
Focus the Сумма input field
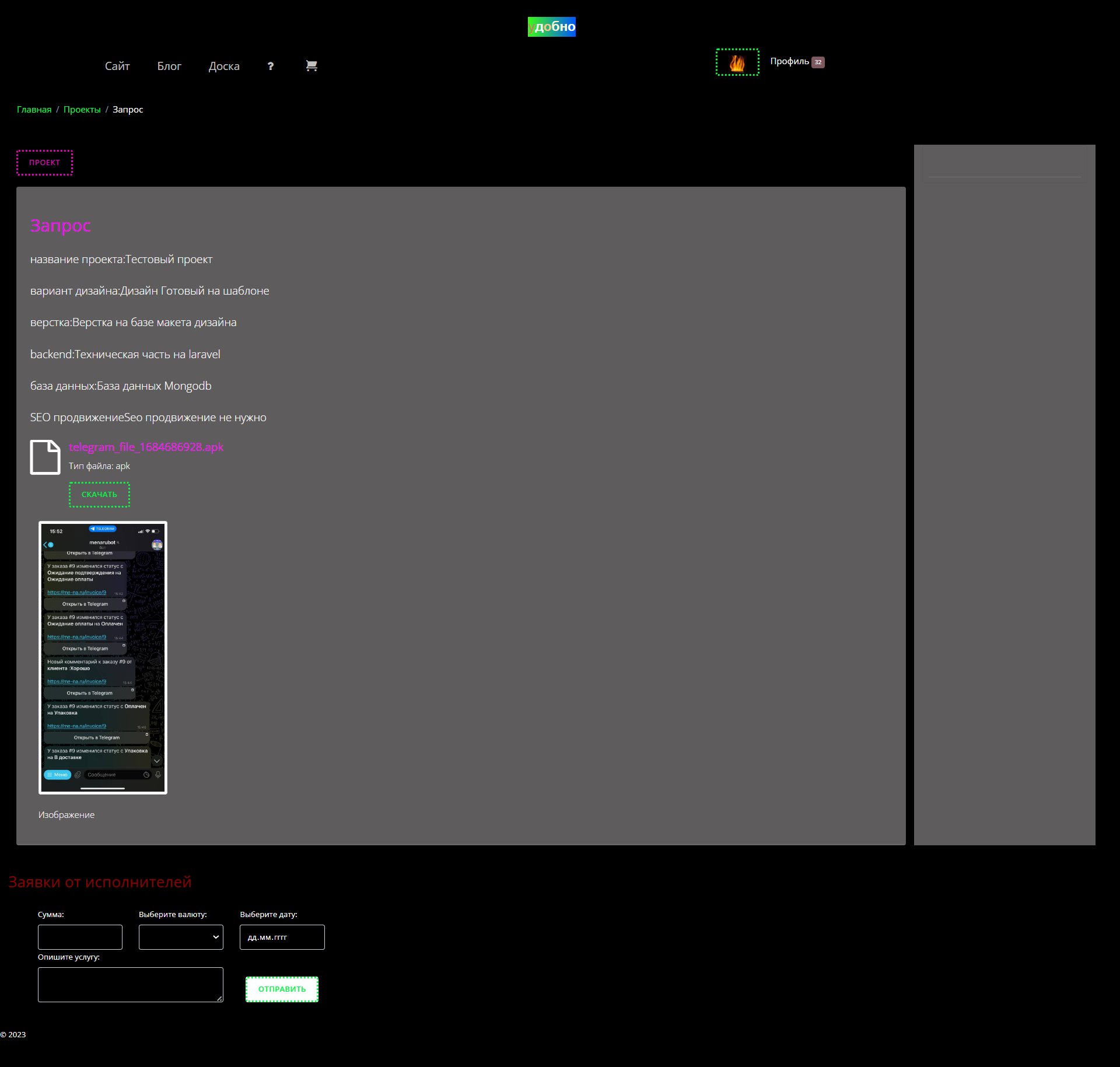pos(80,937)
